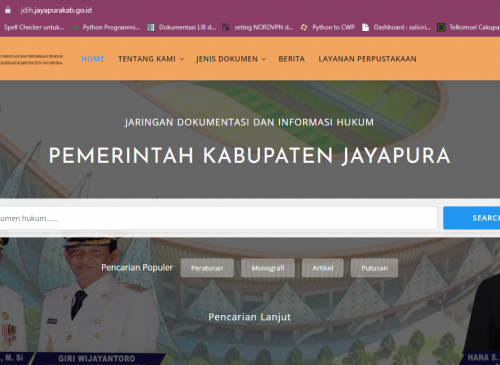500x365 pixels.
Task: Expand the Pencarian Lanjut advanced search
Action: tap(250, 317)
